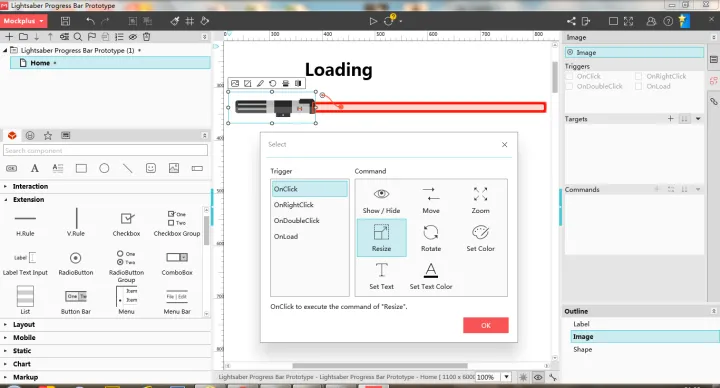This screenshot has height=388, width=720.
Task: Select the Set Text Color command
Action: click(431, 276)
